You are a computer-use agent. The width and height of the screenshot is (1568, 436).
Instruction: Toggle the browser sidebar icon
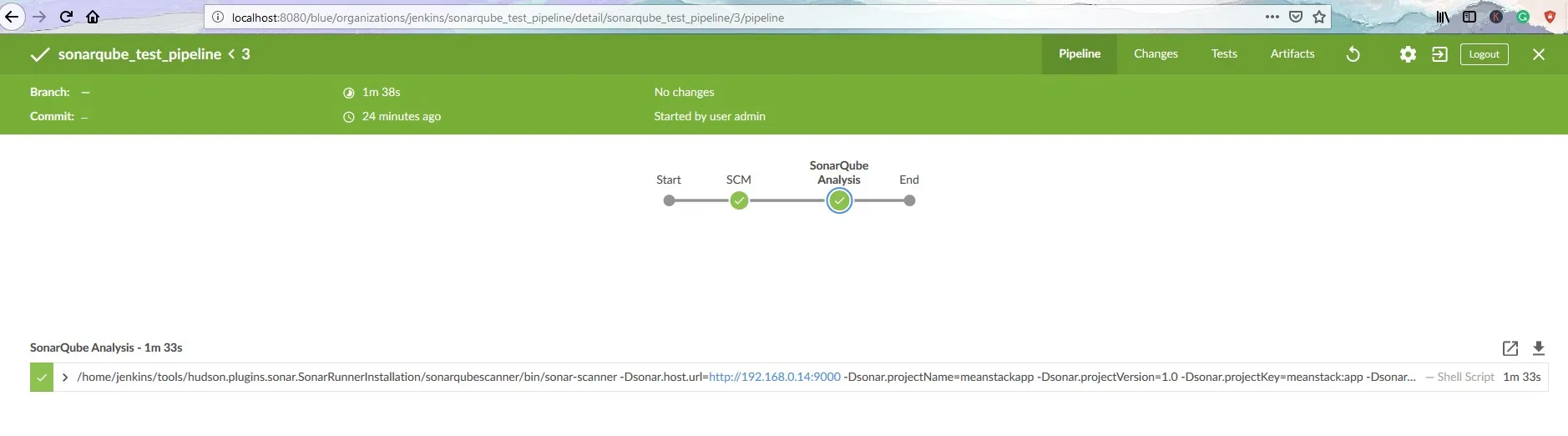1469,17
